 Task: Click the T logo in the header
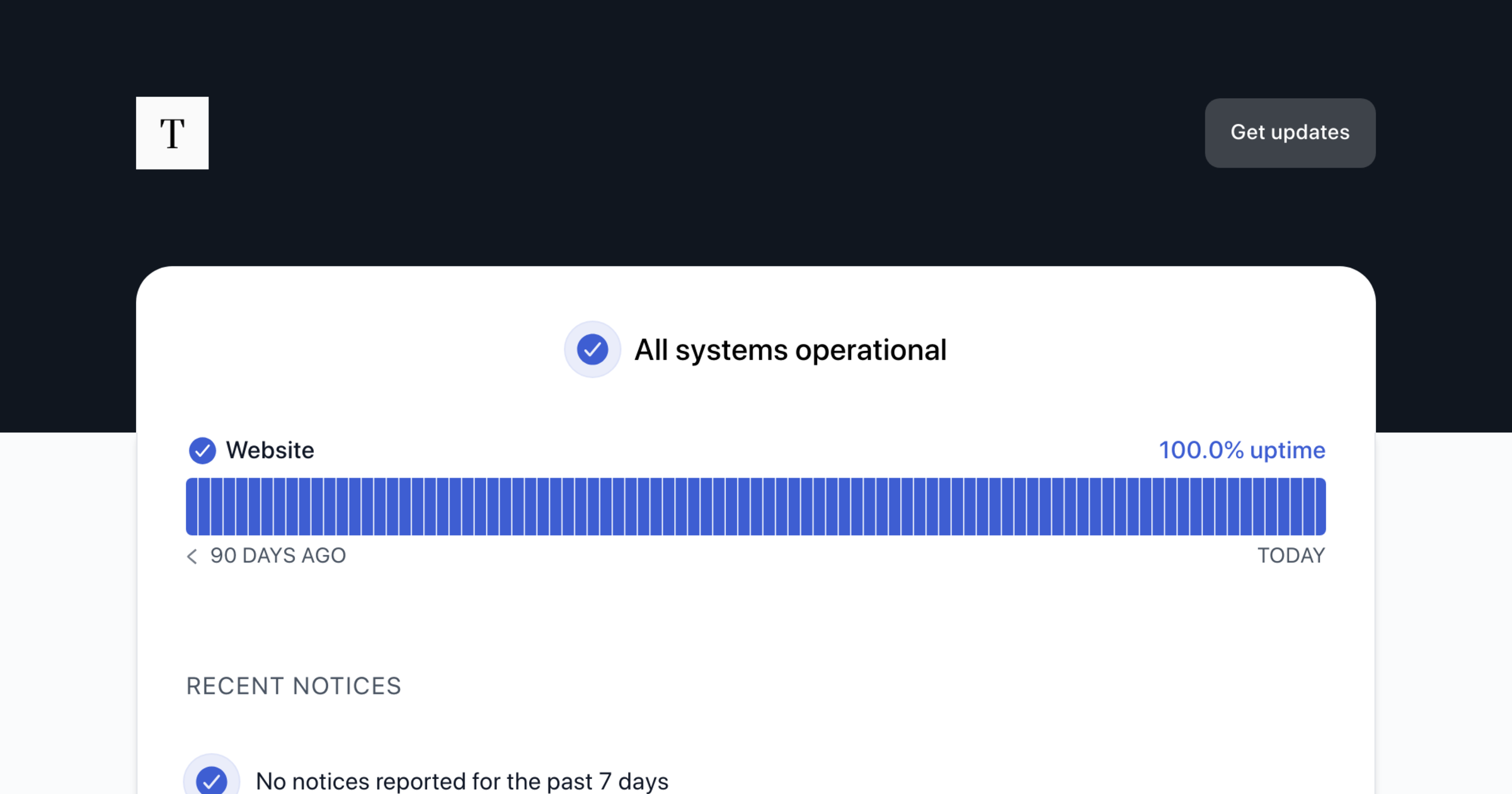(172, 133)
